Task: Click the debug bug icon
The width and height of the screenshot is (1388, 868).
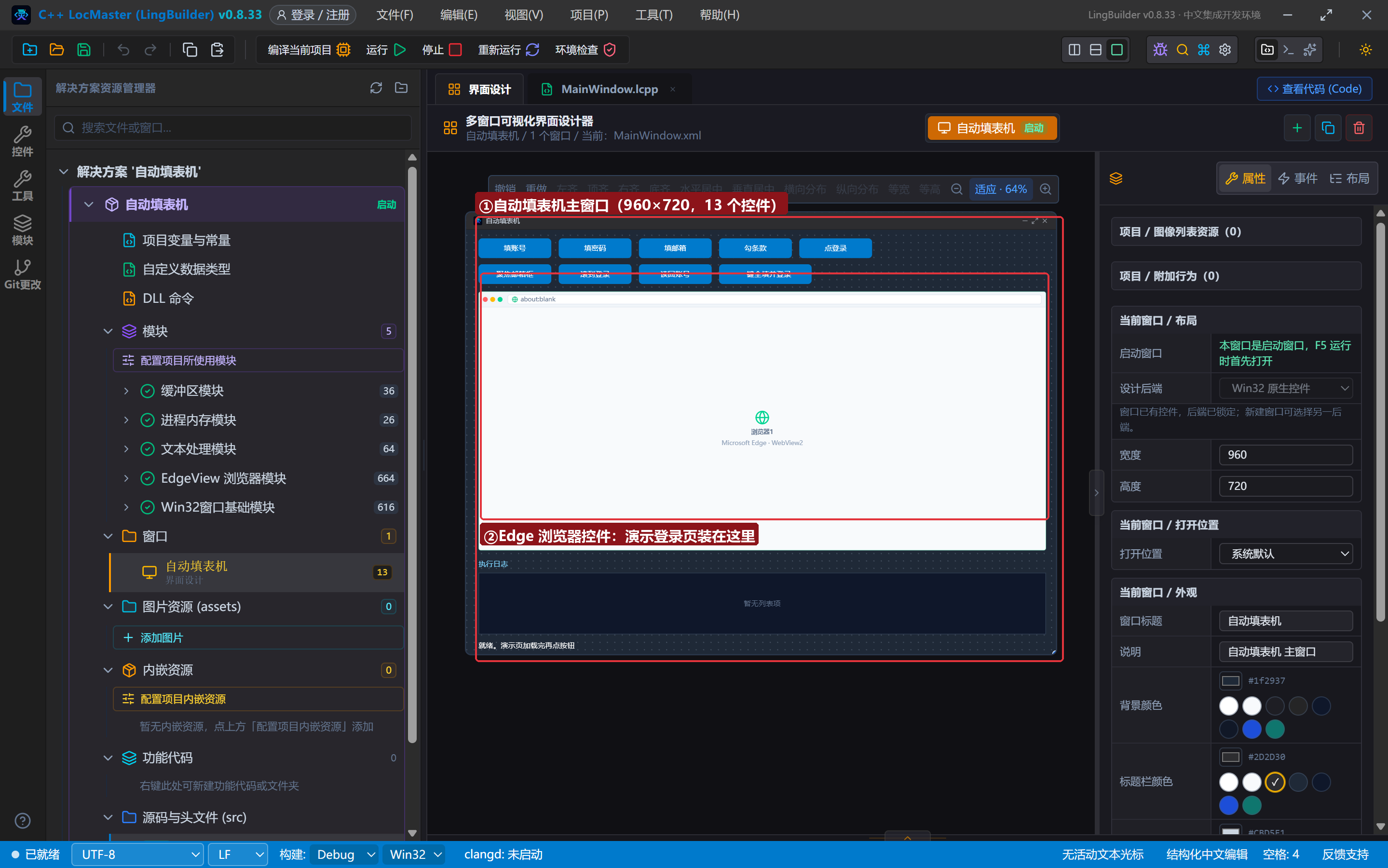Action: click(x=1160, y=50)
